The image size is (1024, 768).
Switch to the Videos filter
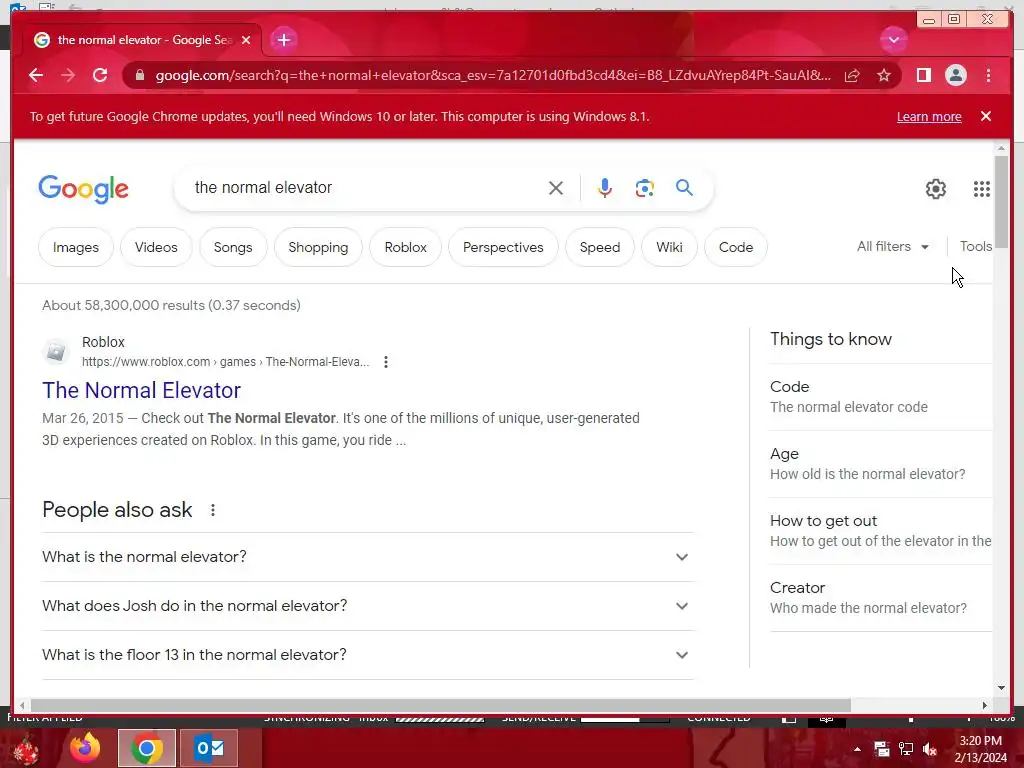tap(156, 247)
